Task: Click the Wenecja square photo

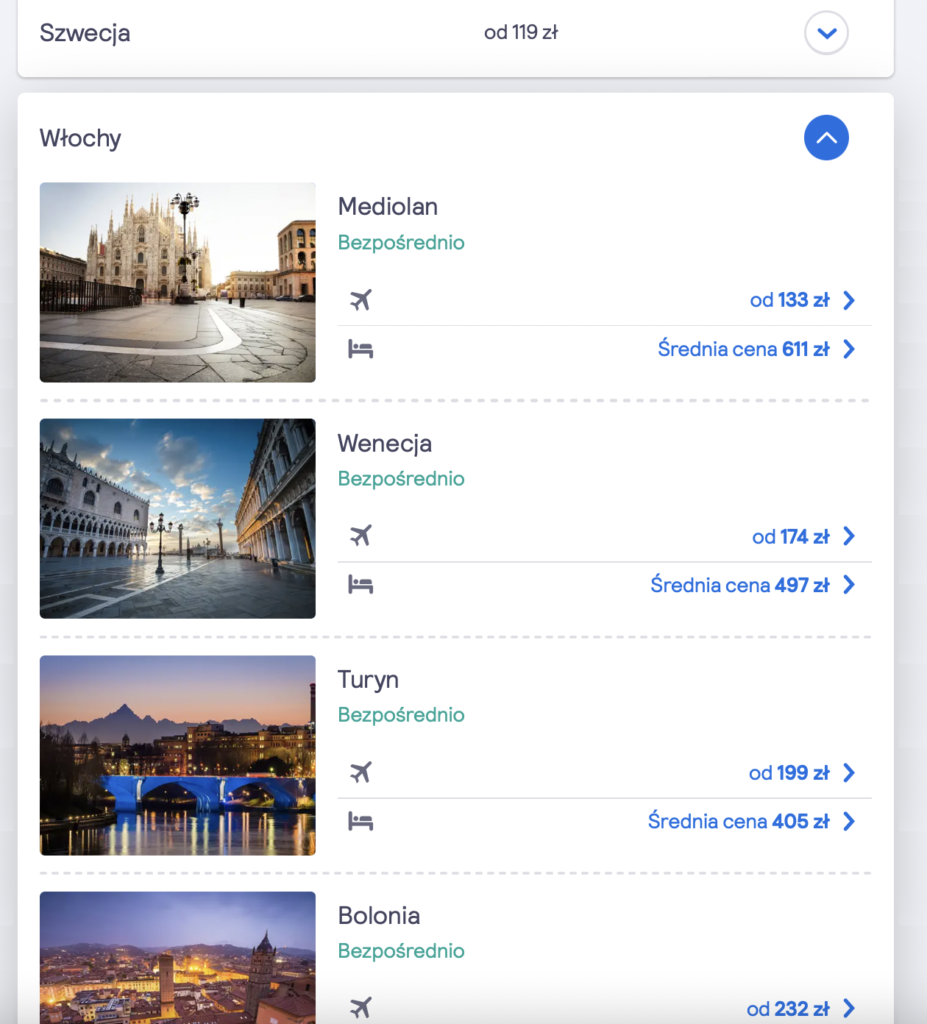Action: tap(178, 518)
